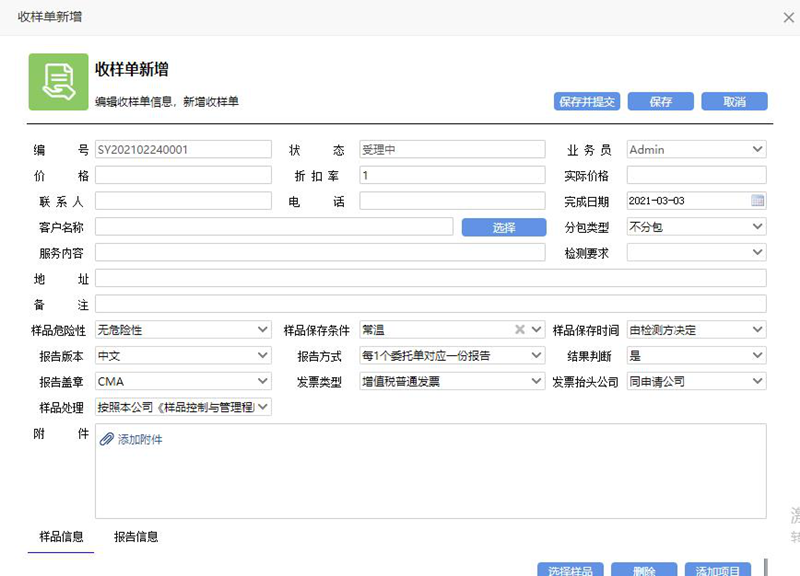Close the 收样单新增 dialog
Viewport: 800px width, 576px height.
pyautogui.click(x=788, y=17)
